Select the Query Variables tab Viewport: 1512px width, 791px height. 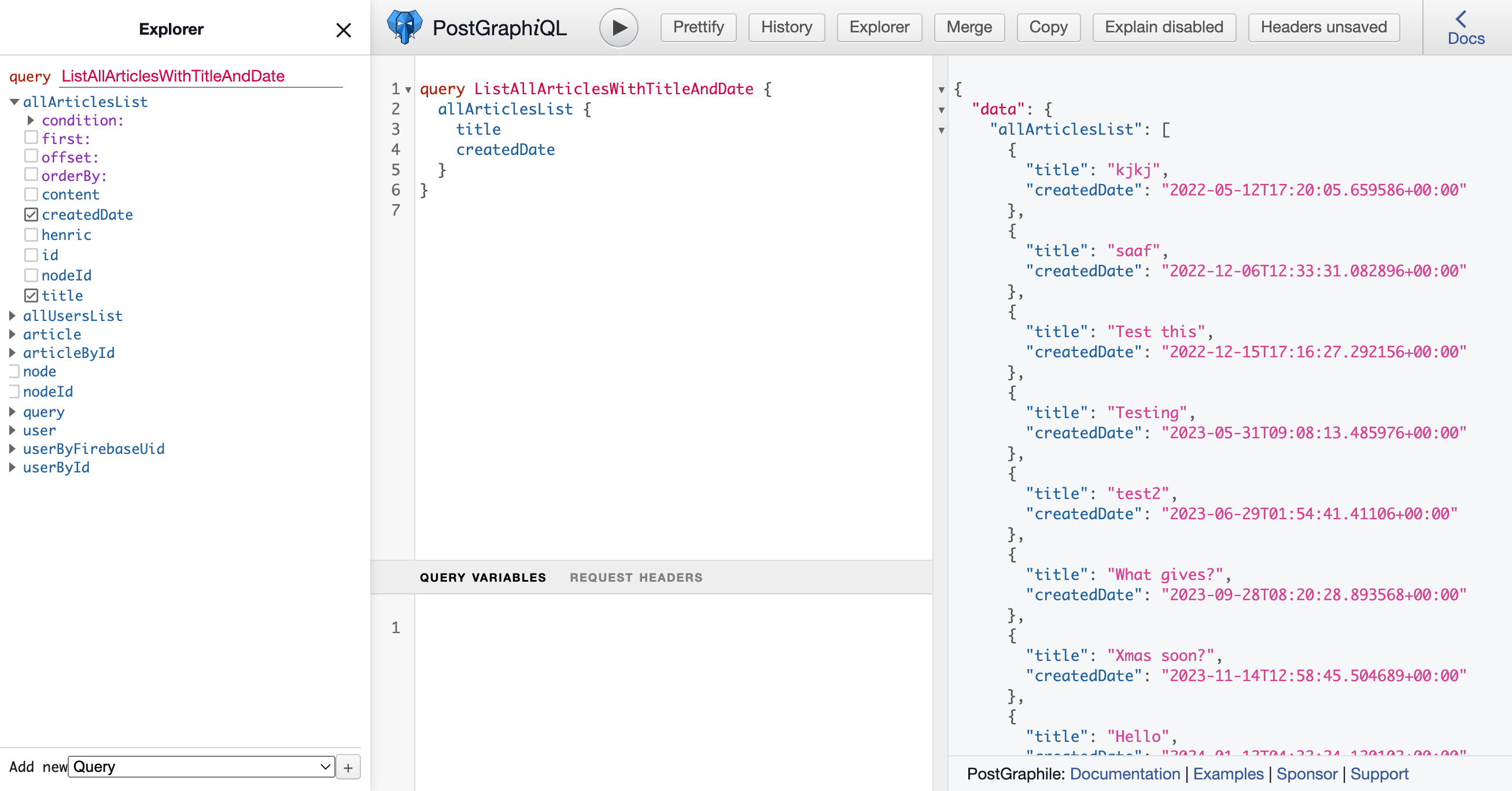pos(482,578)
